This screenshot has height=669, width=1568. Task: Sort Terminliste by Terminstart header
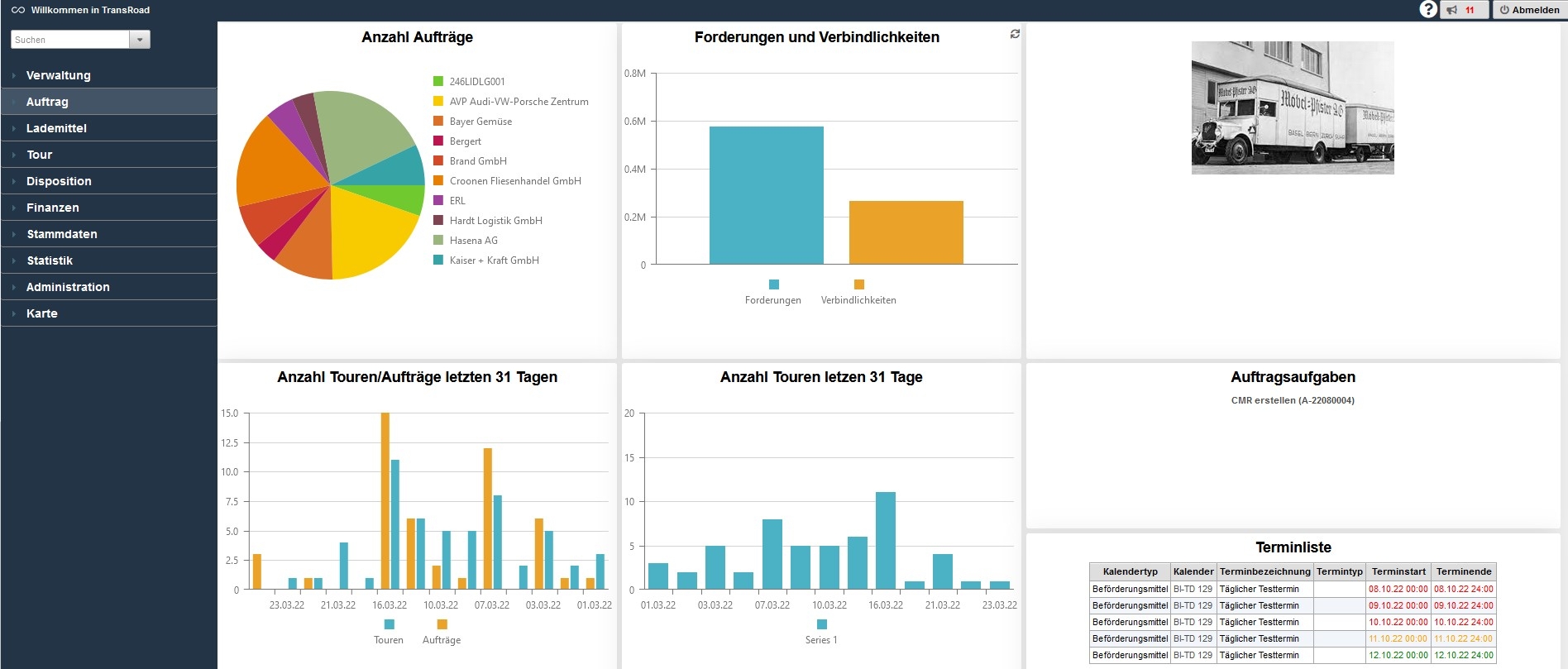[1398, 571]
